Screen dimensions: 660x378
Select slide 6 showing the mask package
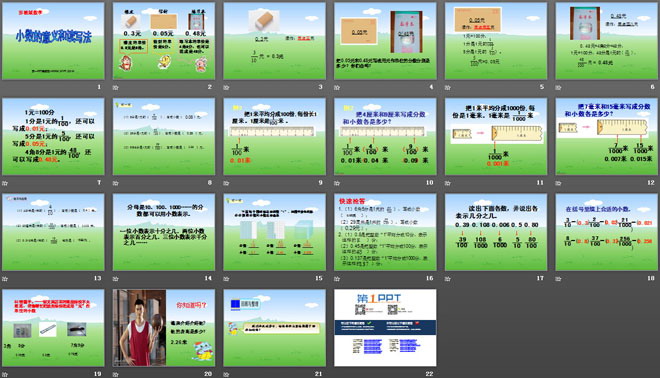(607, 41)
